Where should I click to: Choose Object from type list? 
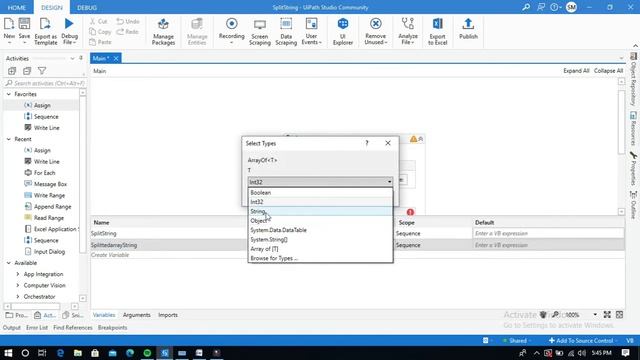tap(320, 220)
